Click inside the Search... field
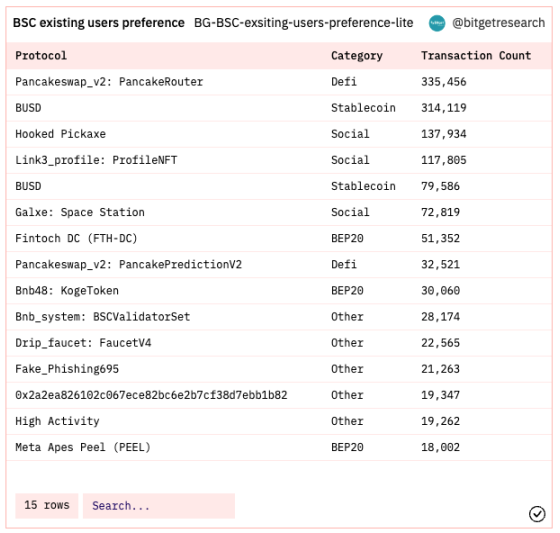This screenshot has width=560, height=533. tap(159, 505)
